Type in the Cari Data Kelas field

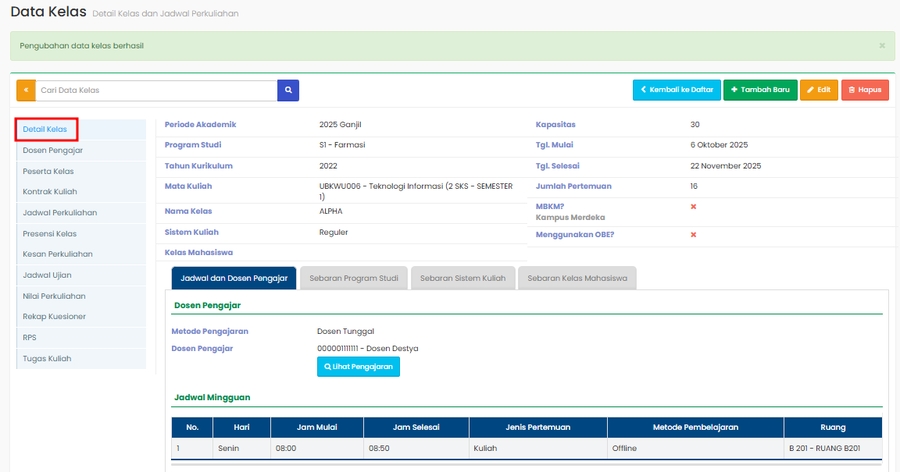tap(156, 90)
